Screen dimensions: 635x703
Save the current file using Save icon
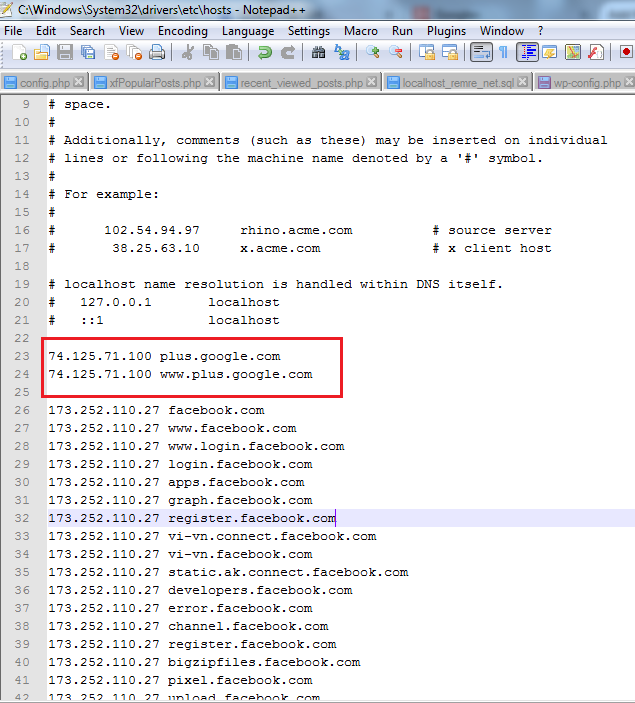pos(65,52)
